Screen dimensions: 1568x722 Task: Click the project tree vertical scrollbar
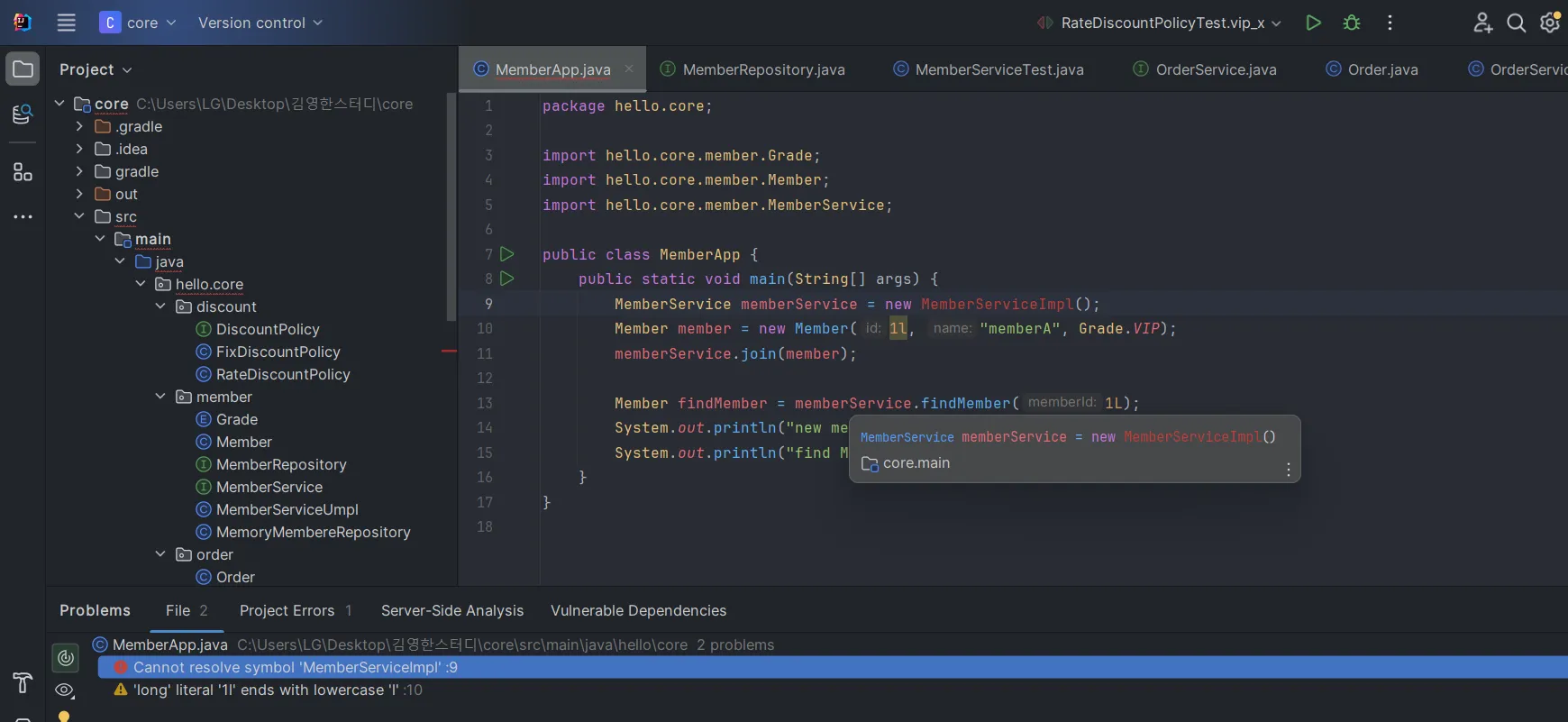pyautogui.click(x=451, y=206)
